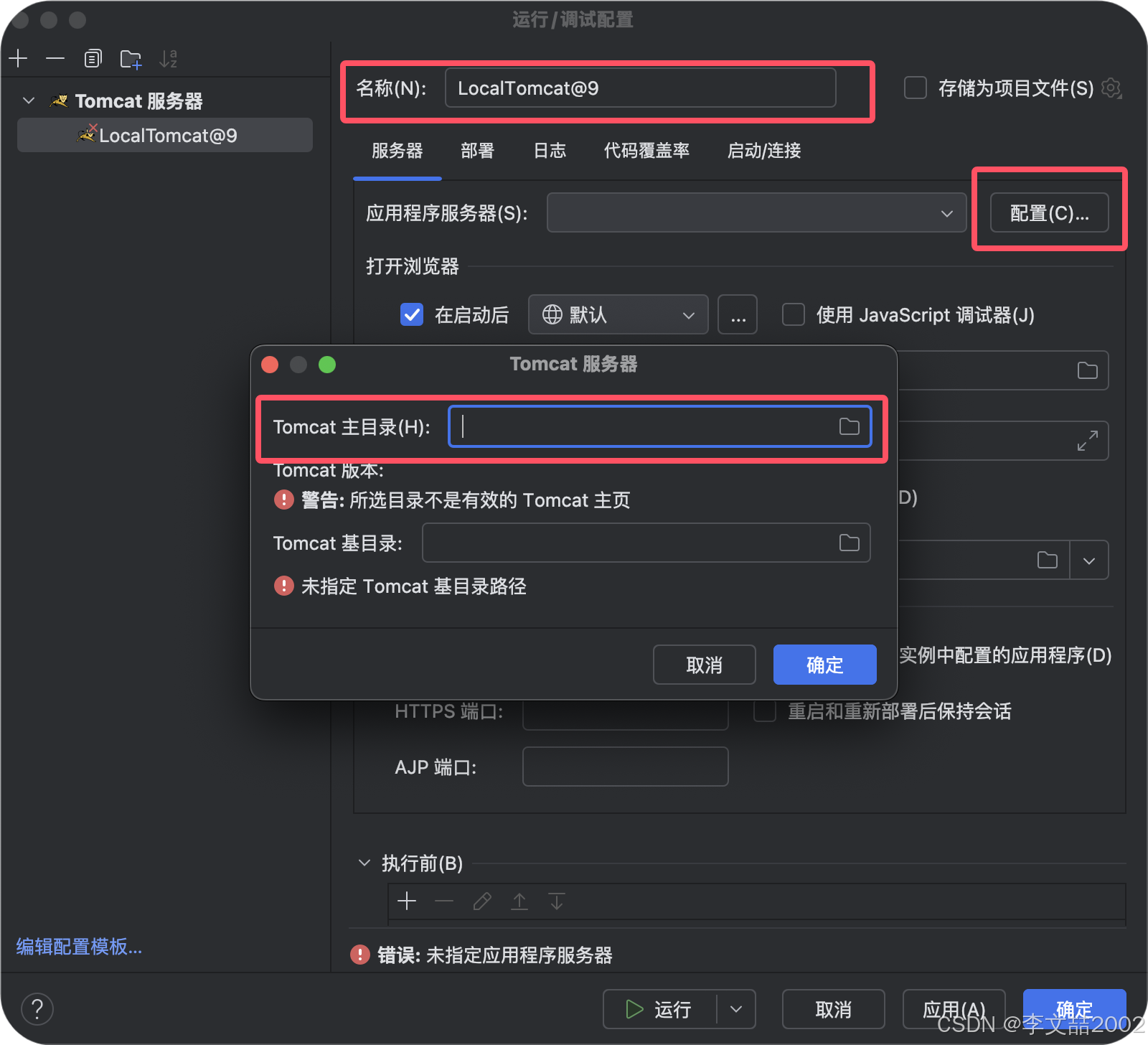Image resolution: width=1148 pixels, height=1045 pixels.
Task: Collapse the Tomcat server tree node
Action: [x=29, y=101]
